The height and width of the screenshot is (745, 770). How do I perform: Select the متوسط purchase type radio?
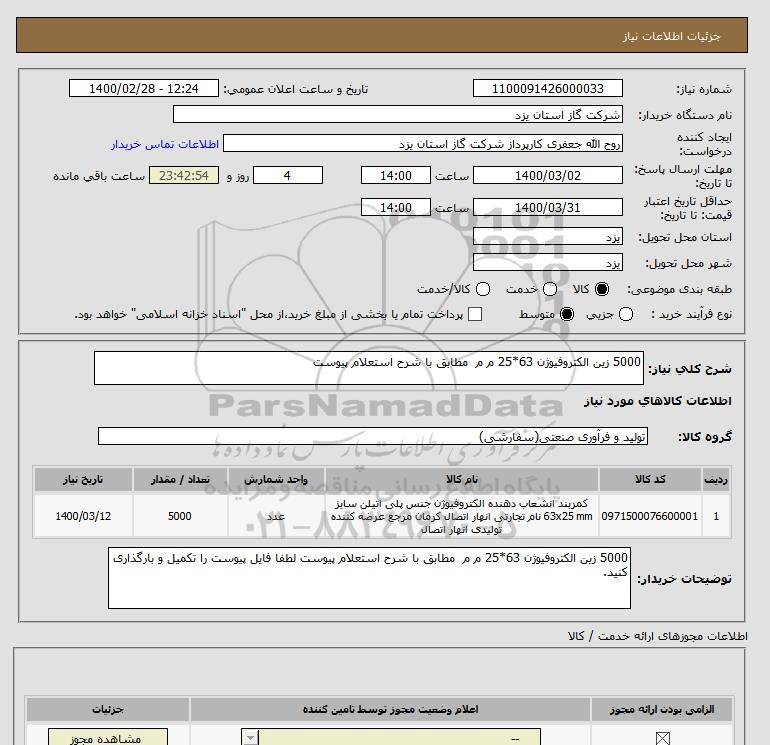567,314
